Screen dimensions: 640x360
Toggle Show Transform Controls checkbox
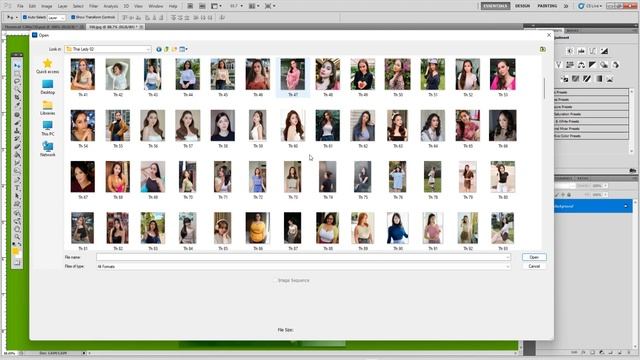(x=73, y=18)
